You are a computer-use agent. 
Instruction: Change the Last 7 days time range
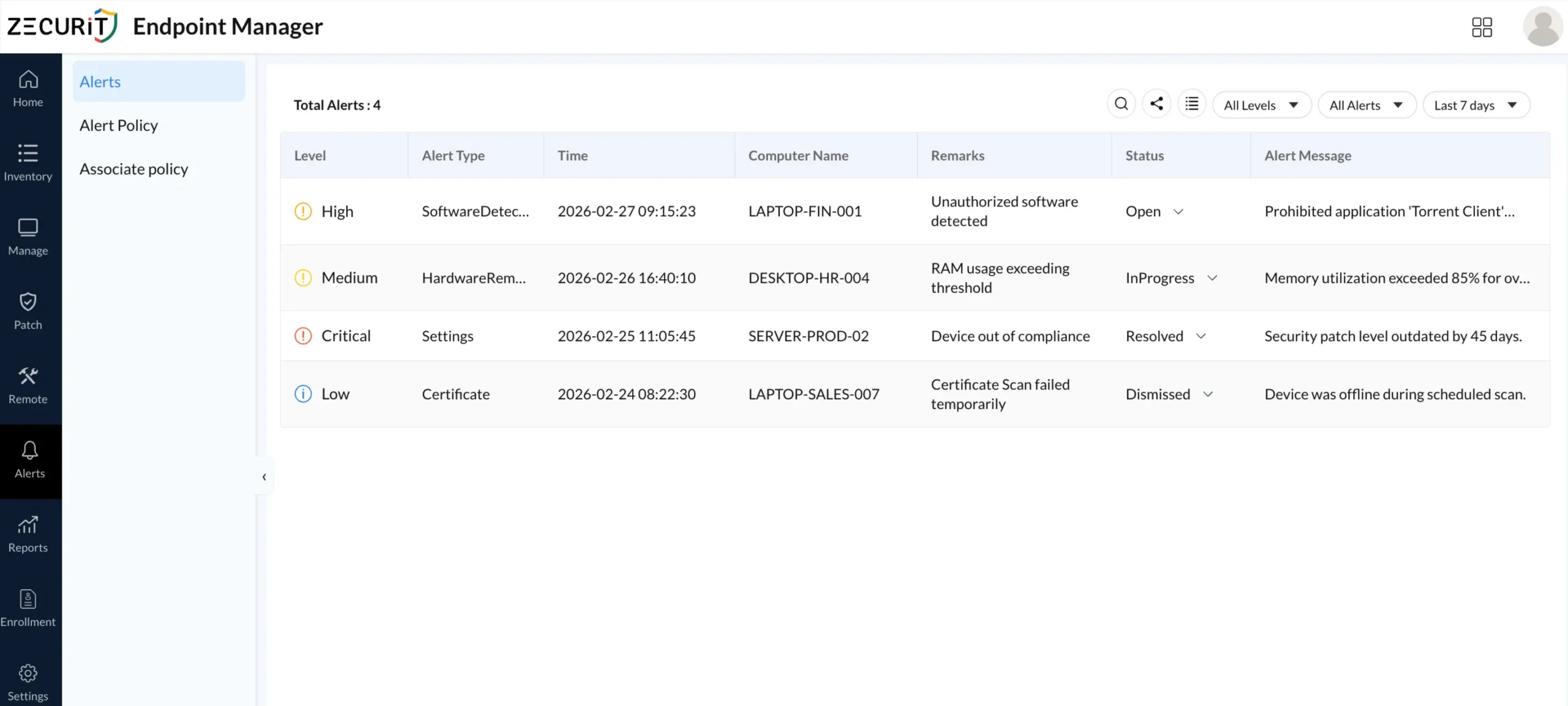pos(1476,105)
